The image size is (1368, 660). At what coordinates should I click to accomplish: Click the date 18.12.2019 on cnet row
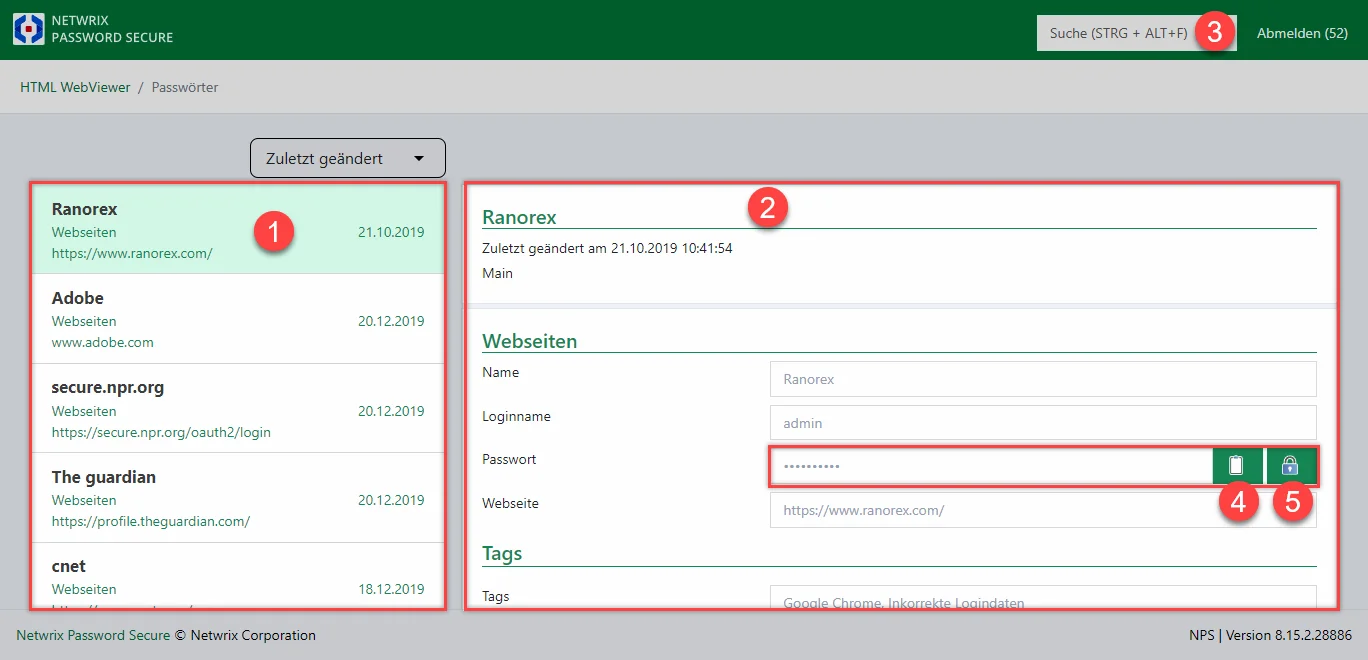click(391, 589)
